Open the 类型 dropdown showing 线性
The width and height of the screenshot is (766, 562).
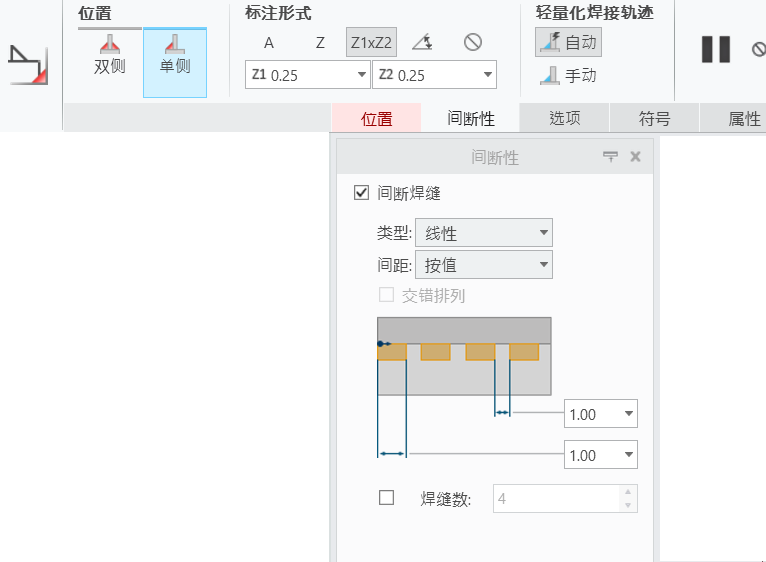point(483,233)
